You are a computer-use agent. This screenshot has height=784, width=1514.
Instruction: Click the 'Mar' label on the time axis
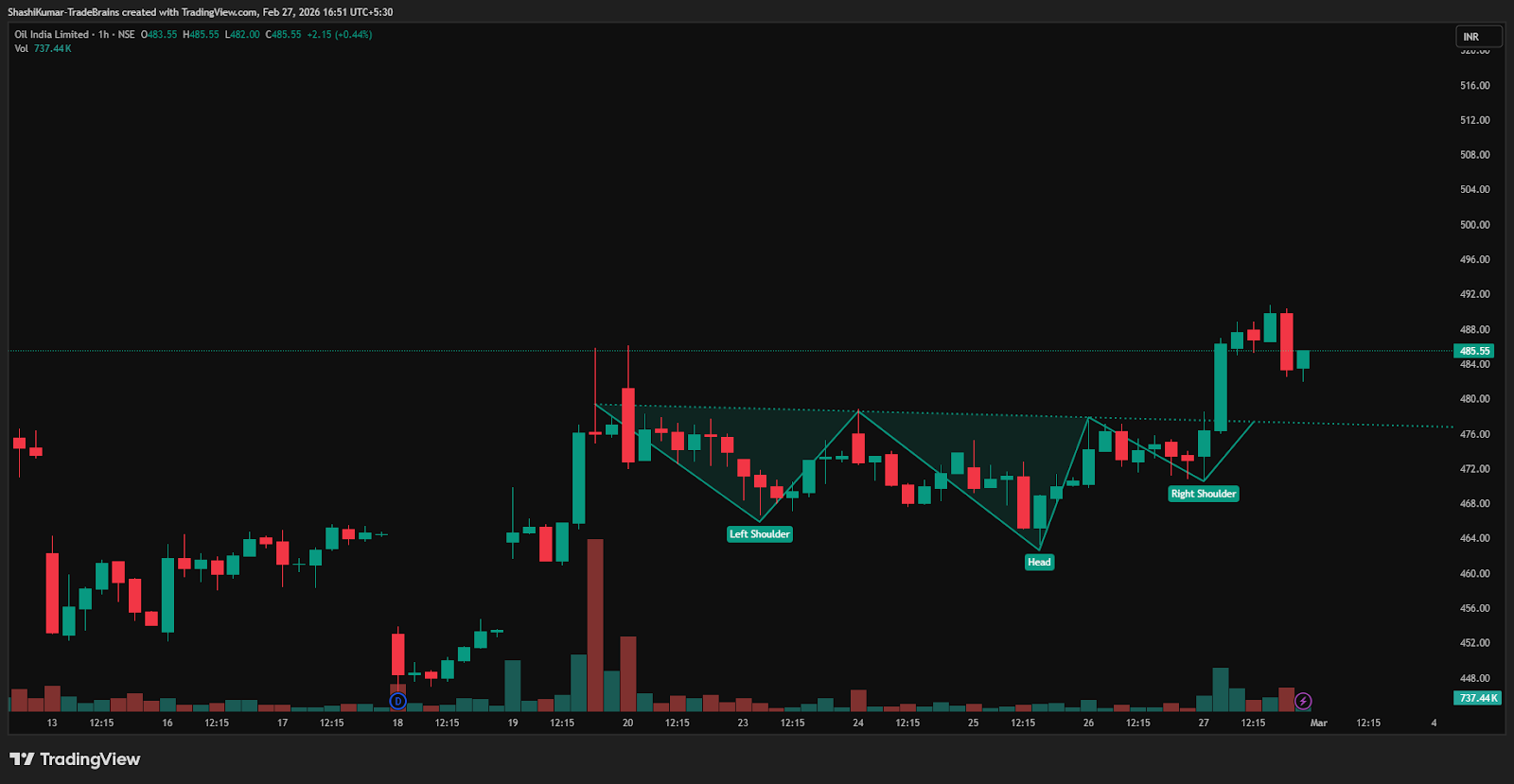1318,723
